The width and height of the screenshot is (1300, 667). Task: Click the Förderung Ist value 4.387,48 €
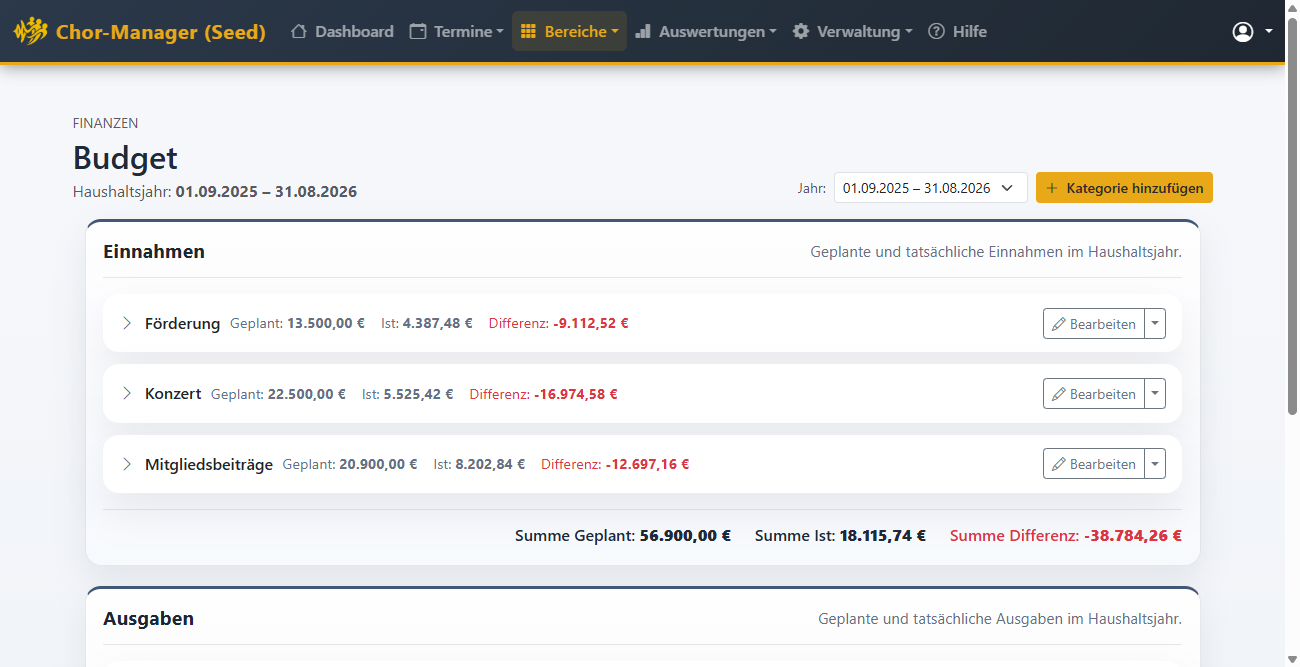point(438,323)
